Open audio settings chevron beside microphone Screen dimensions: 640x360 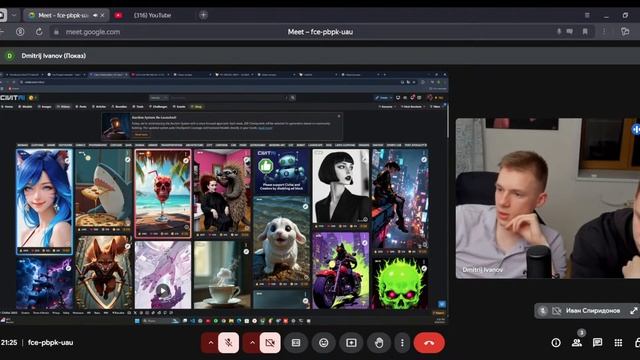tap(211, 343)
